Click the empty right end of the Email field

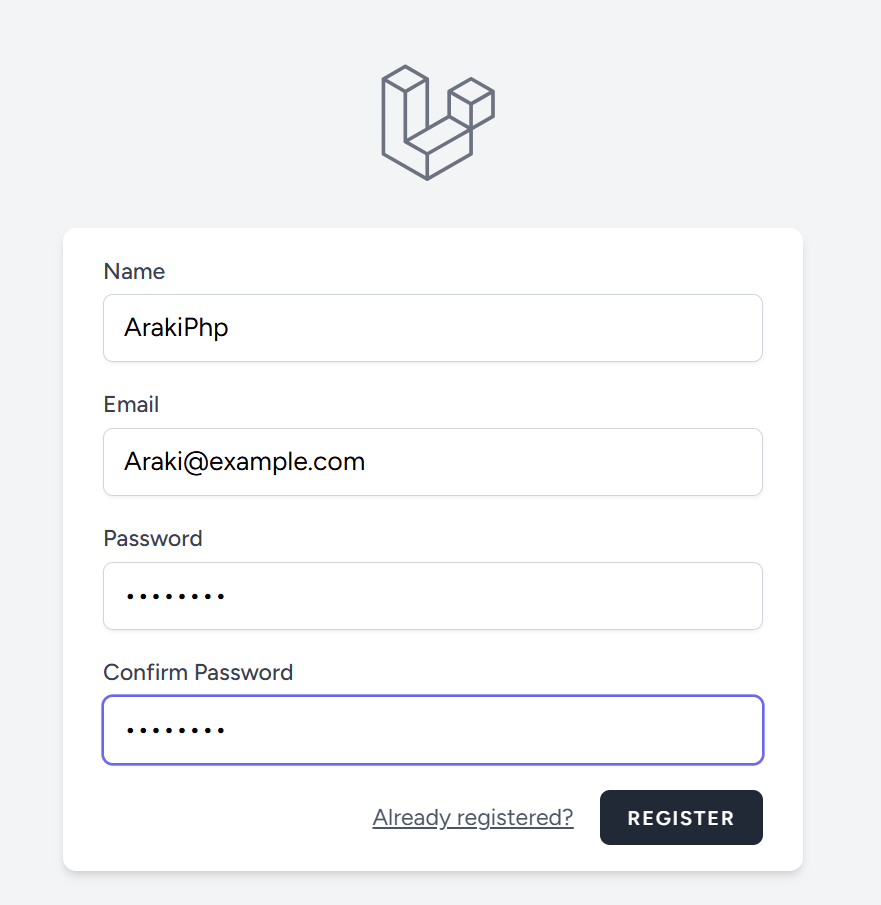700,462
